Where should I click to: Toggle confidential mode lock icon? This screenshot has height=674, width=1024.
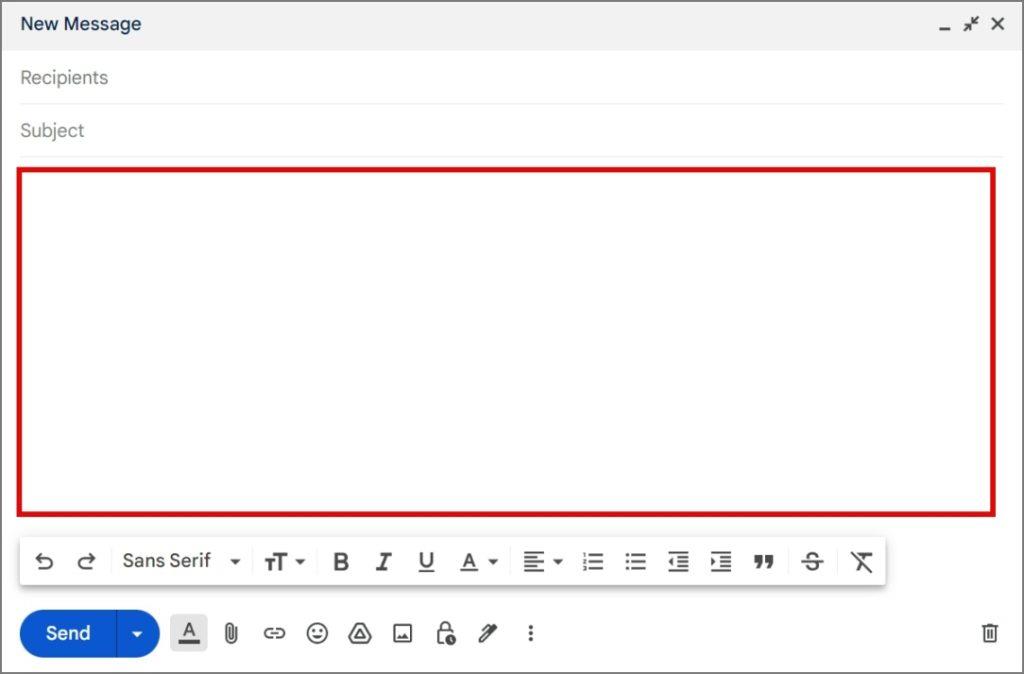445,633
